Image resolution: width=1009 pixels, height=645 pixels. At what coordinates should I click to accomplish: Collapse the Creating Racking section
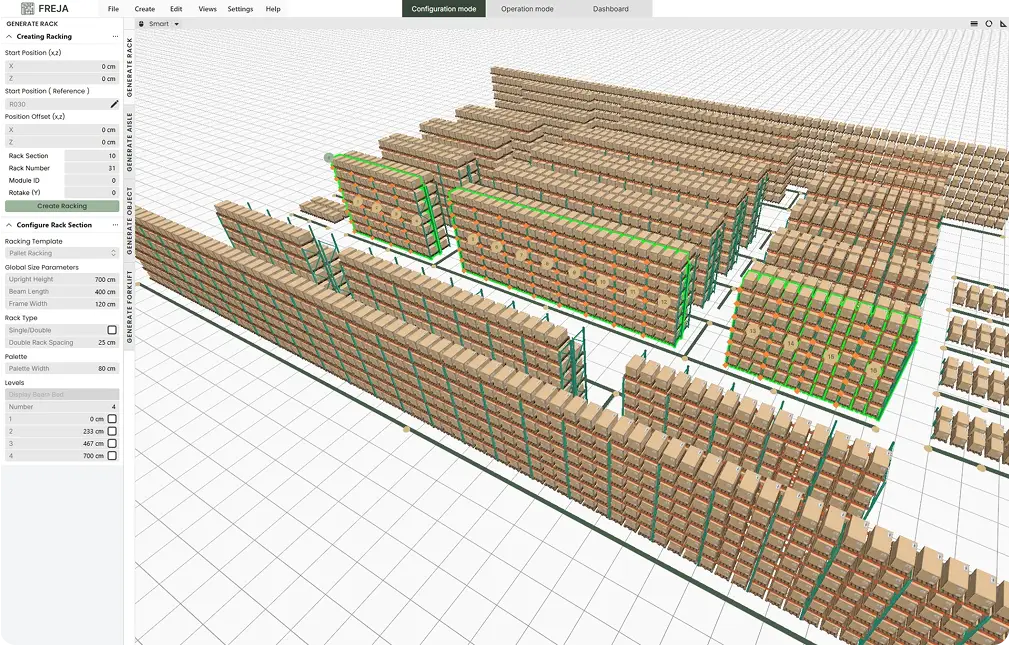pos(9,37)
